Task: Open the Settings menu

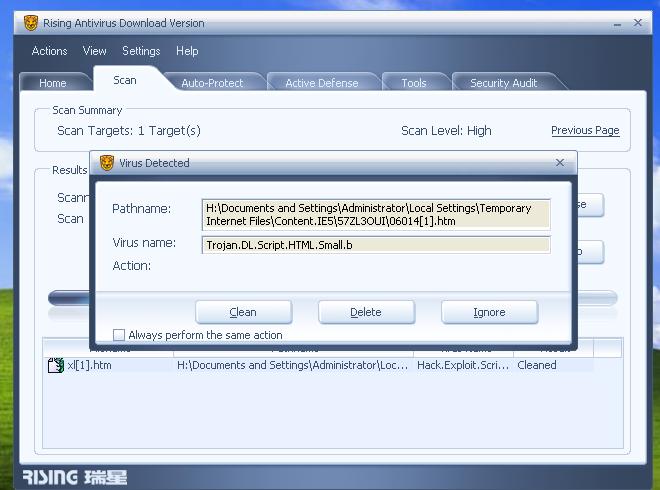Action: (x=141, y=51)
